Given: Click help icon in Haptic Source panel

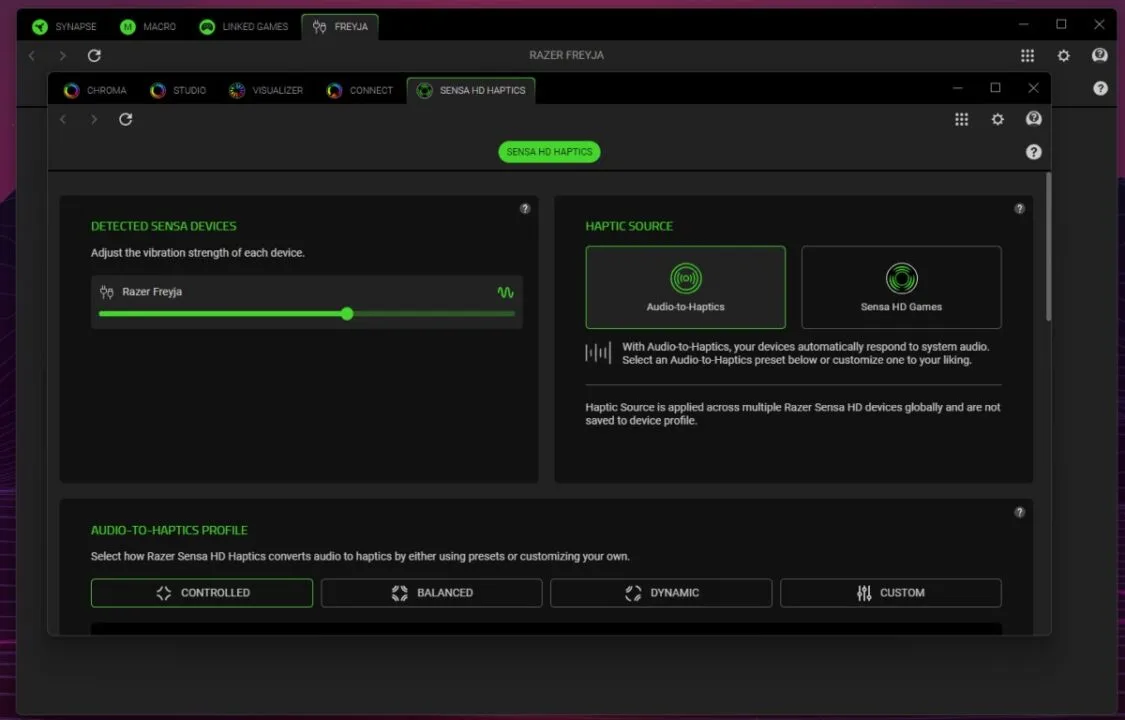Looking at the screenshot, I should pyautogui.click(x=1019, y=209).
